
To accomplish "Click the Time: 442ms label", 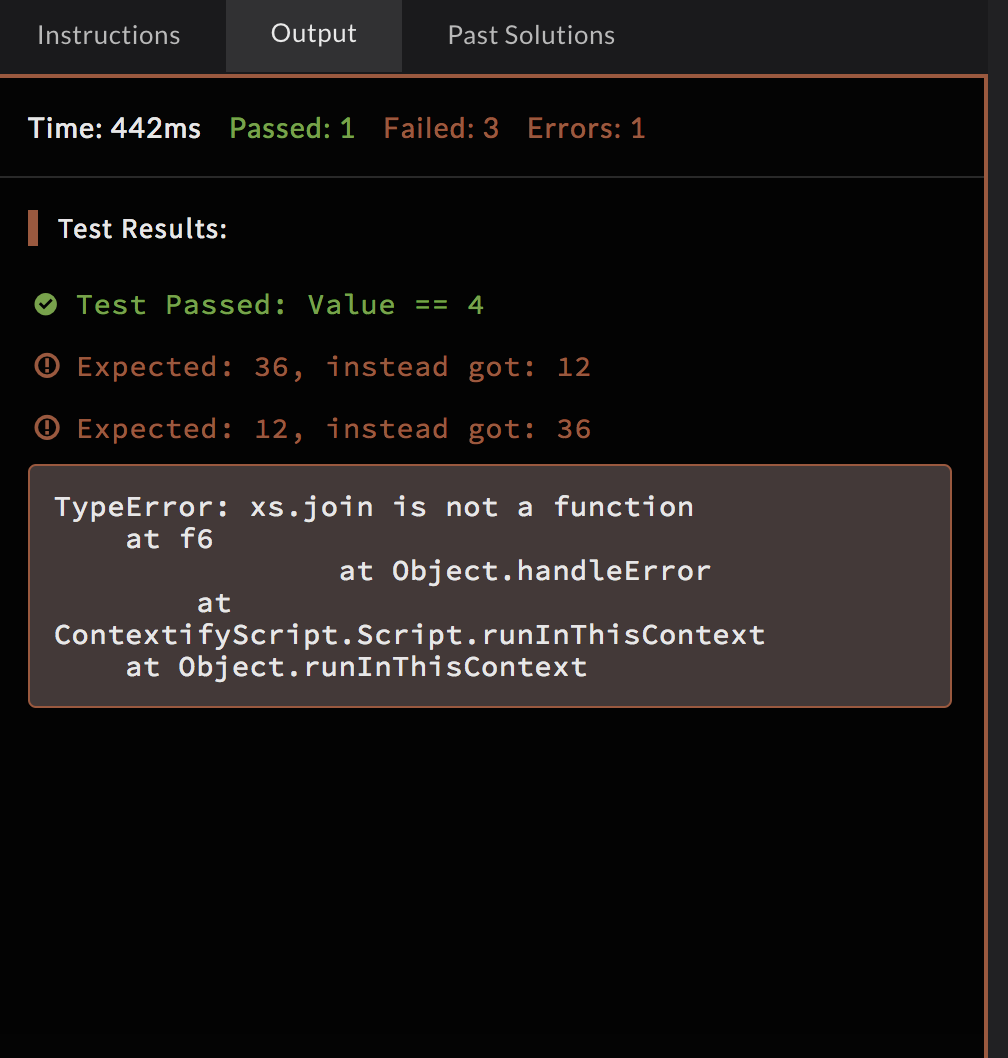I will [x=114, y=128].
